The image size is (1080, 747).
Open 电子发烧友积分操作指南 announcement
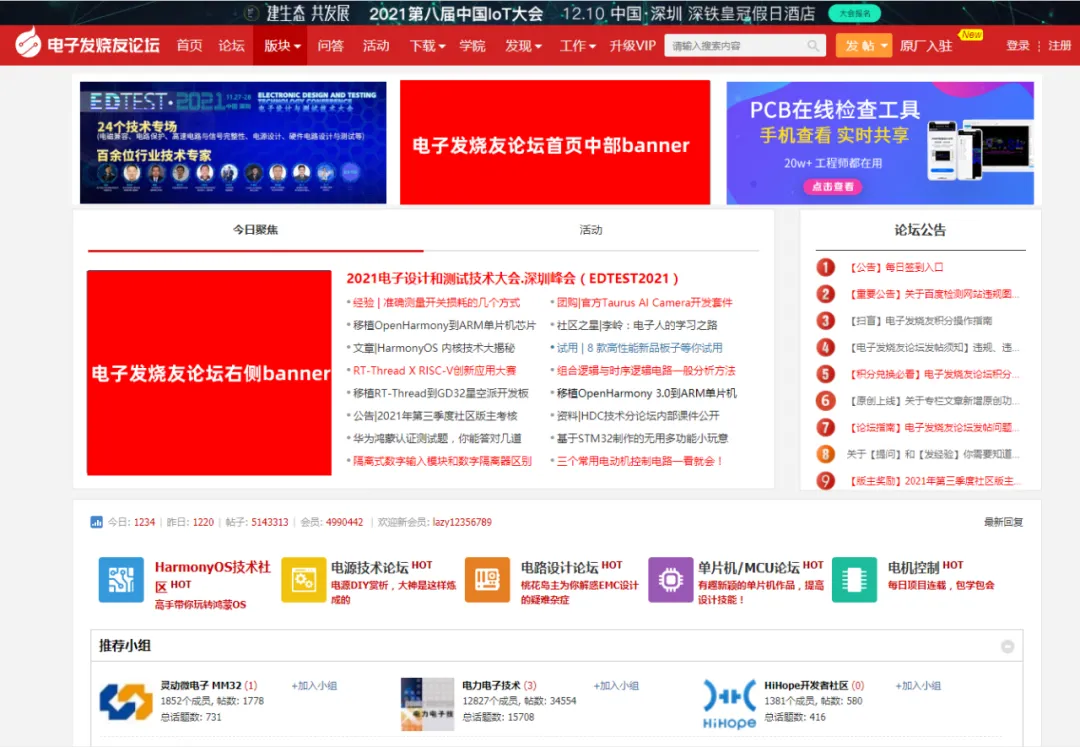pyautogui.click(x=920, y=320)
